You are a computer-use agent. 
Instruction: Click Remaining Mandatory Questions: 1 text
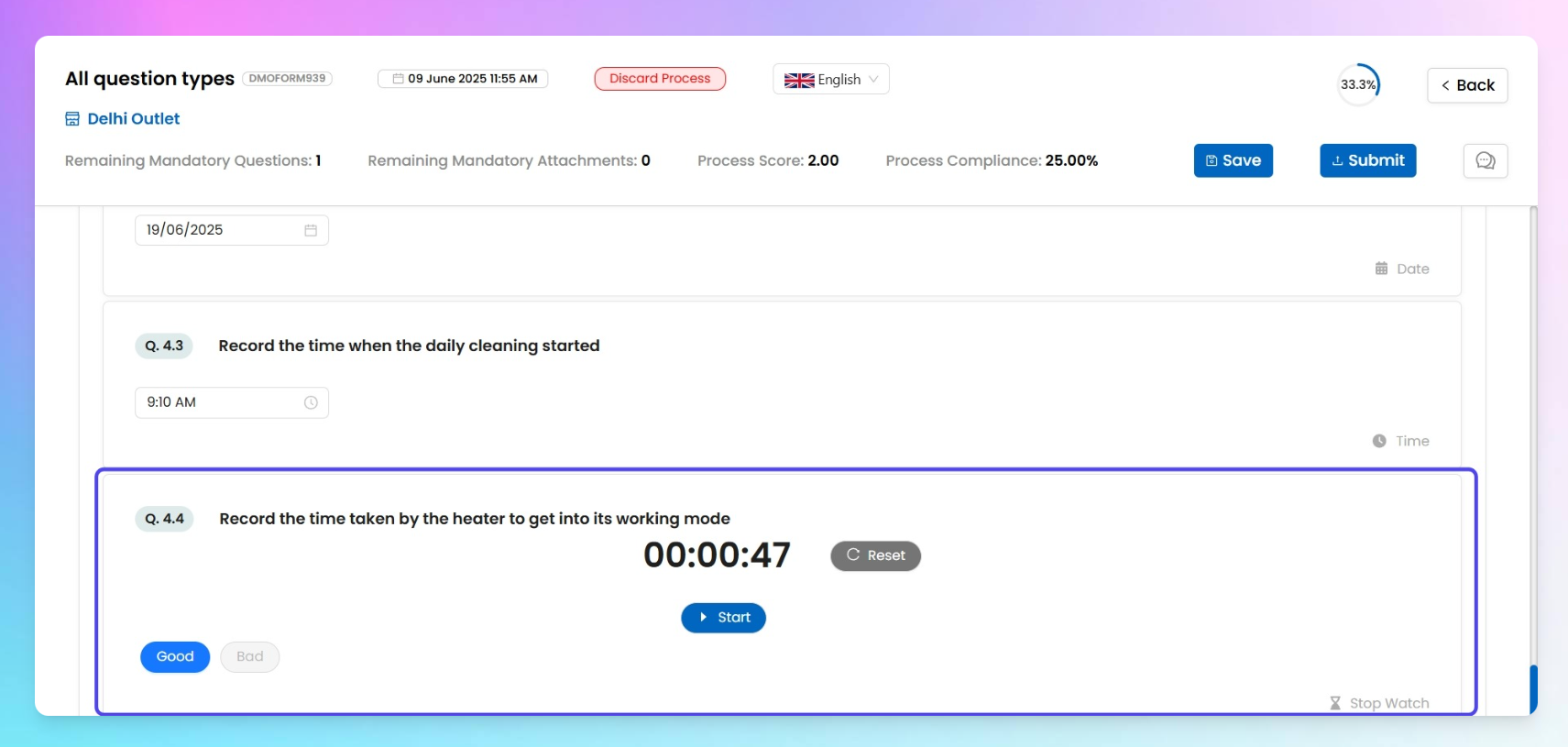coord(193,160)
